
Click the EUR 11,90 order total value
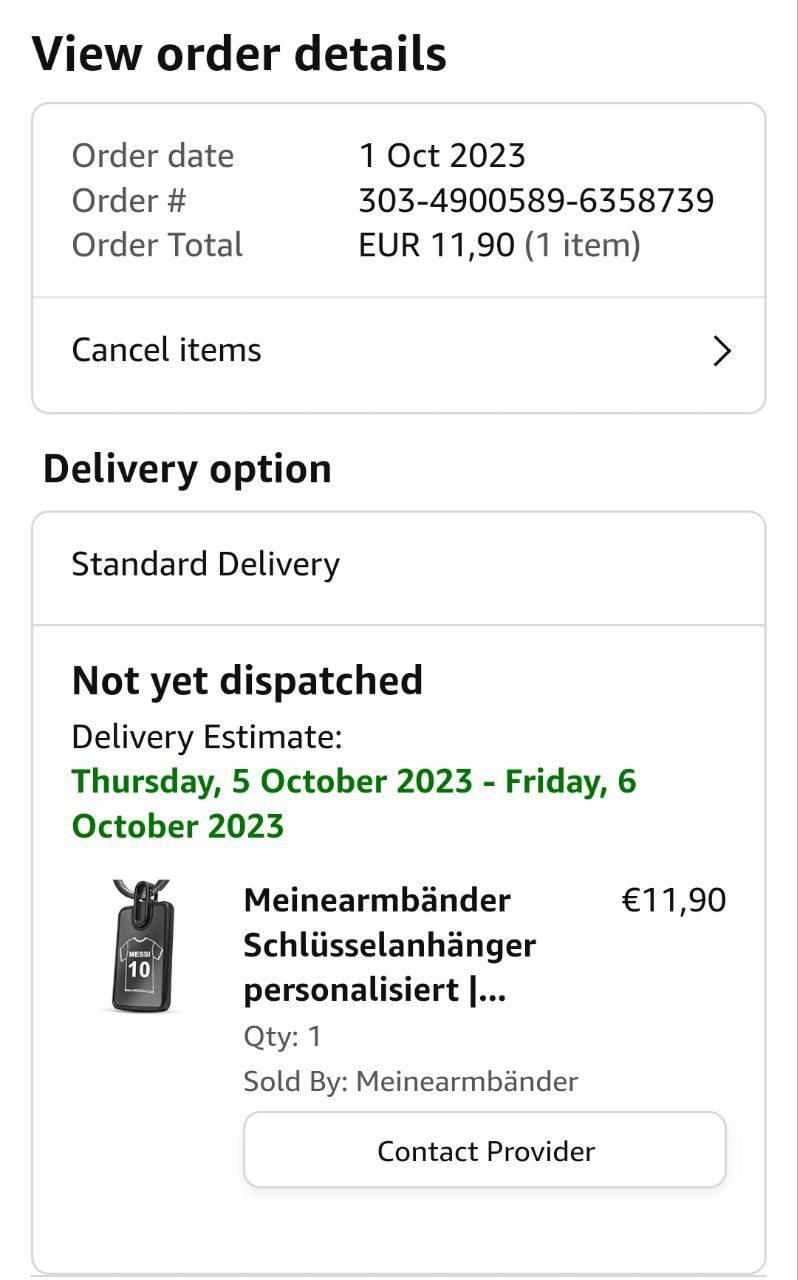(x=436, y=245)
